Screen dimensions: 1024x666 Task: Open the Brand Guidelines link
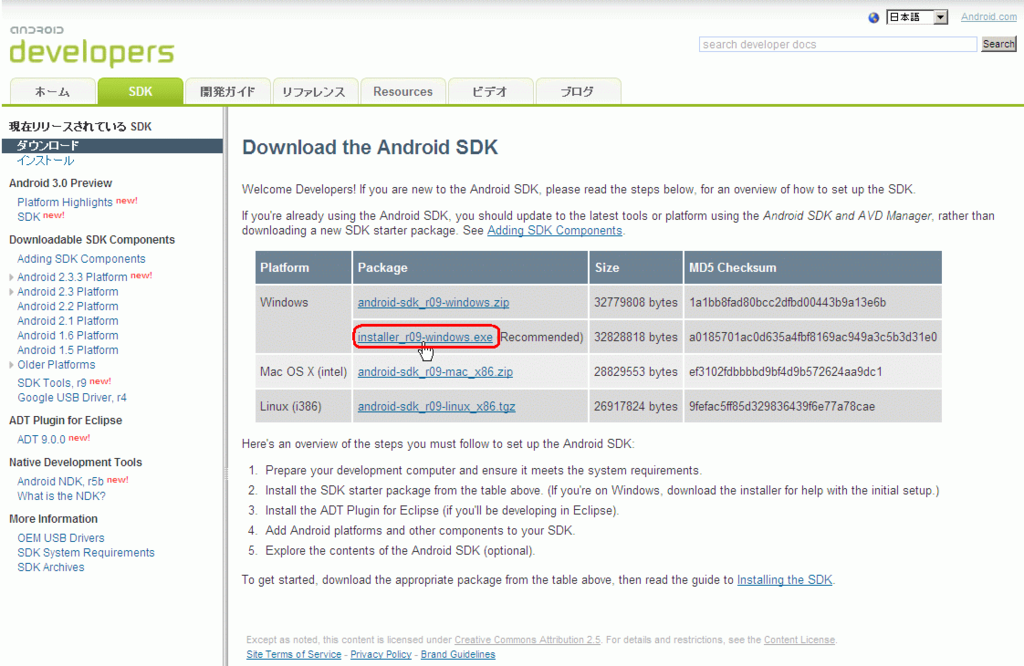pos(458,654)
